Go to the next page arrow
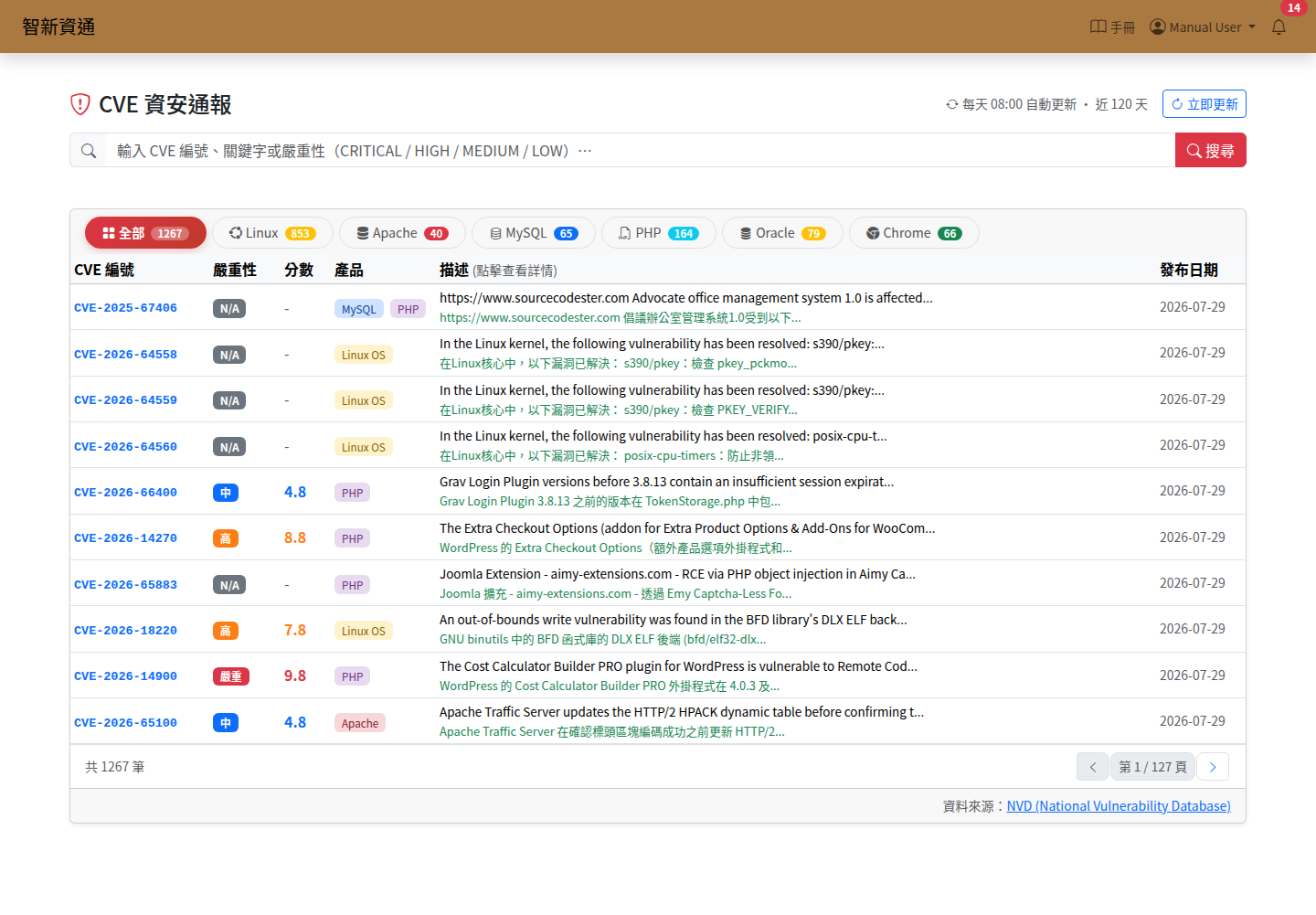 1213,767
